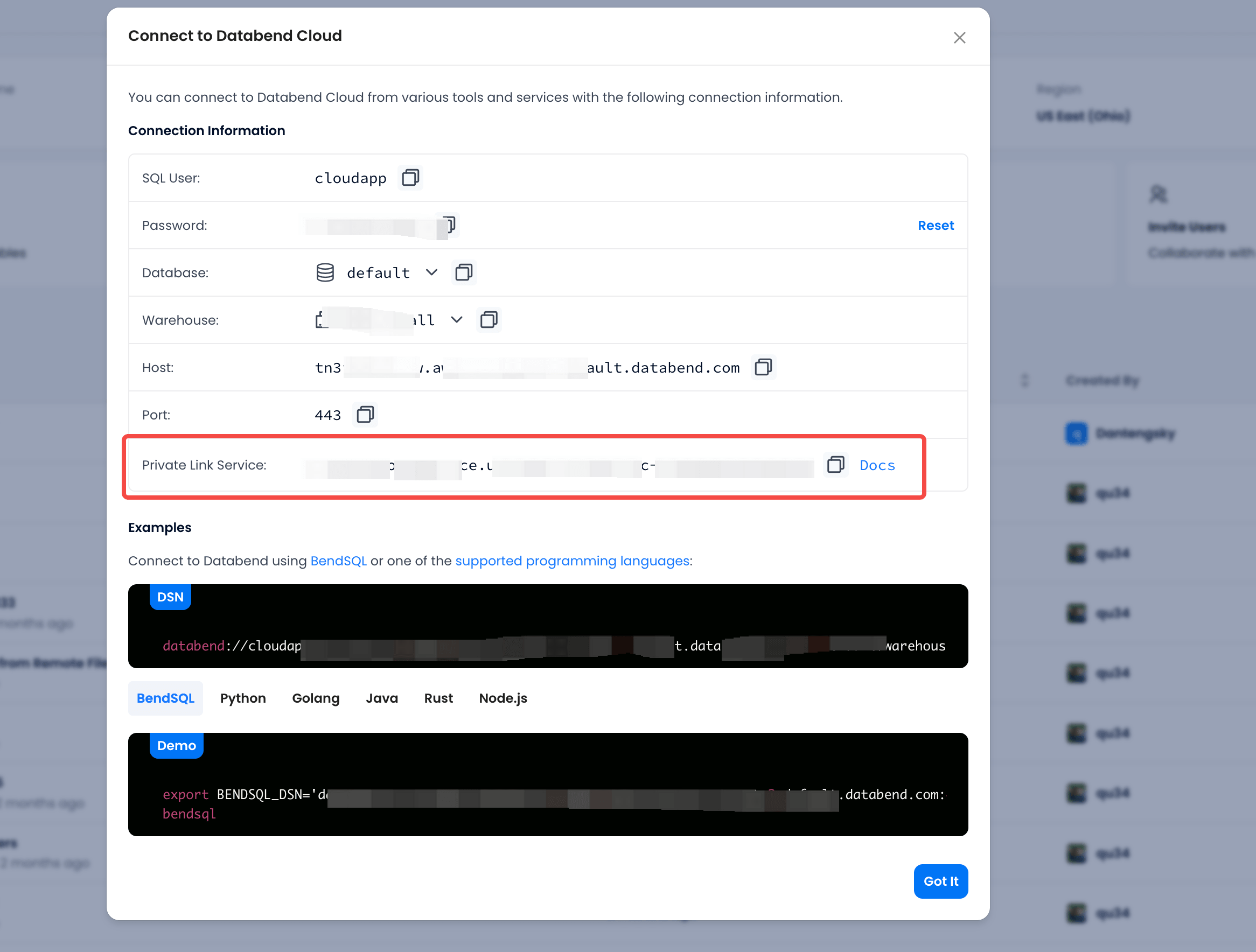Copy the Warehouse name
The height and width of the screenshot is (952, 1256).
(489, 320)
